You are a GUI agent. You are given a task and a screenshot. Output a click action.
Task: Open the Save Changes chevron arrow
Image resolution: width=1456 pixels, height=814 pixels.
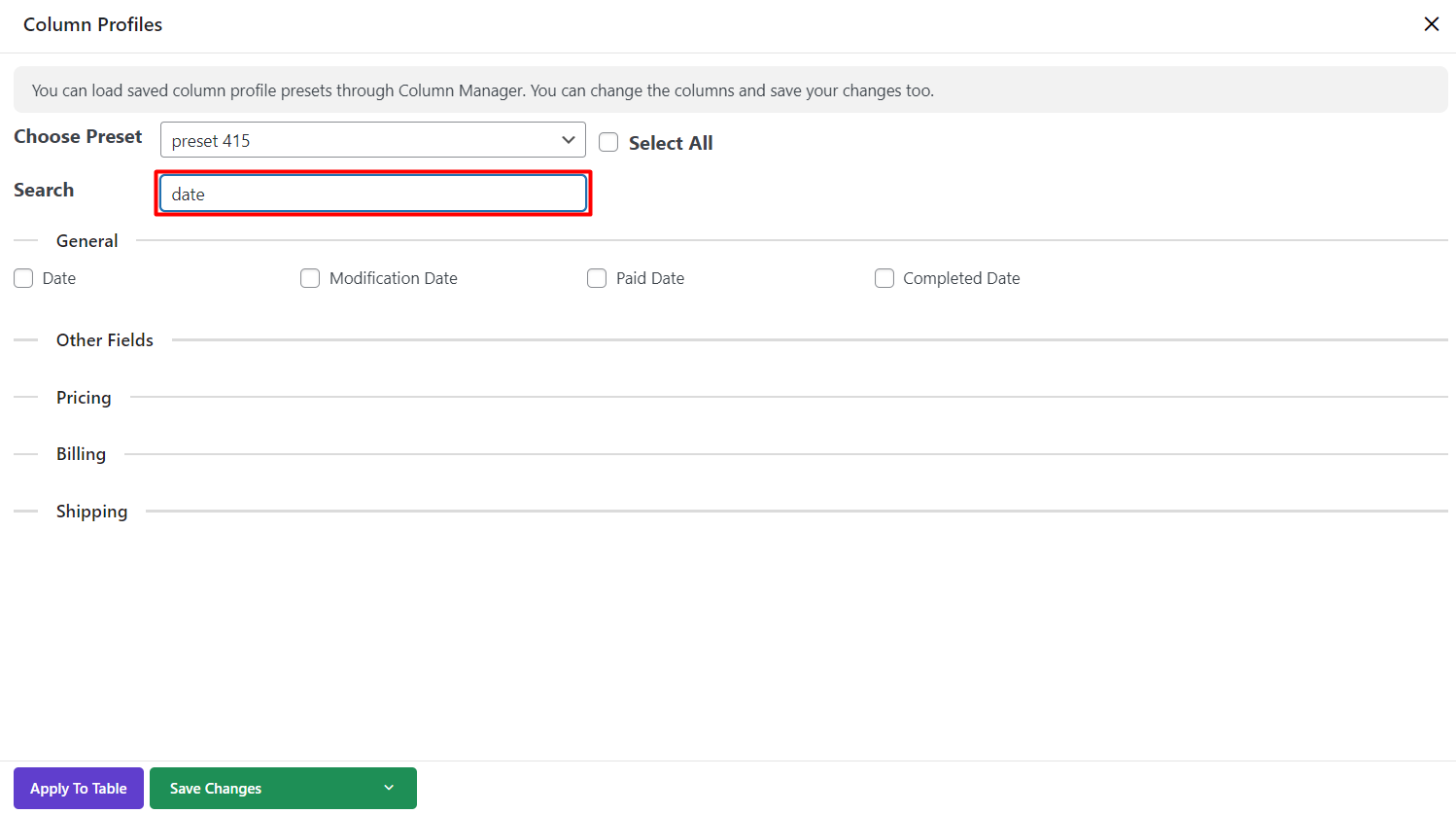pos(389,789)
